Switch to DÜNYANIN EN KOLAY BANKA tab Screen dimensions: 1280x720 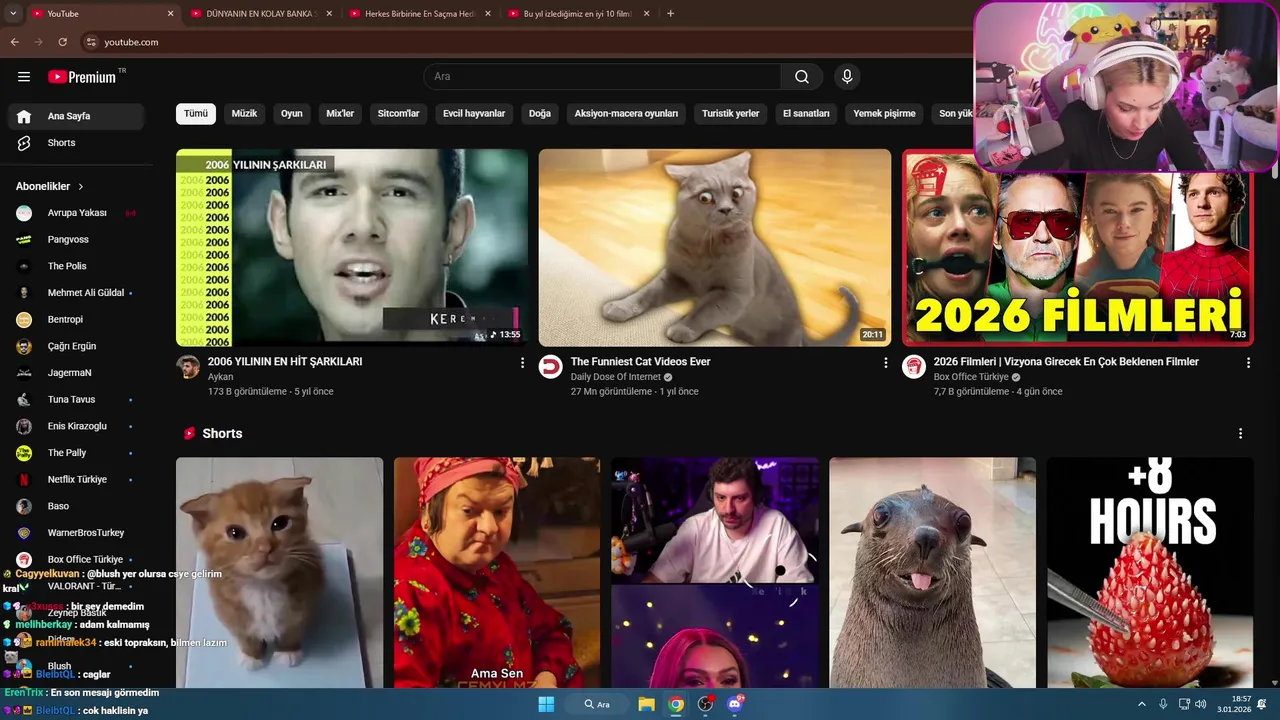pos(260,14)
